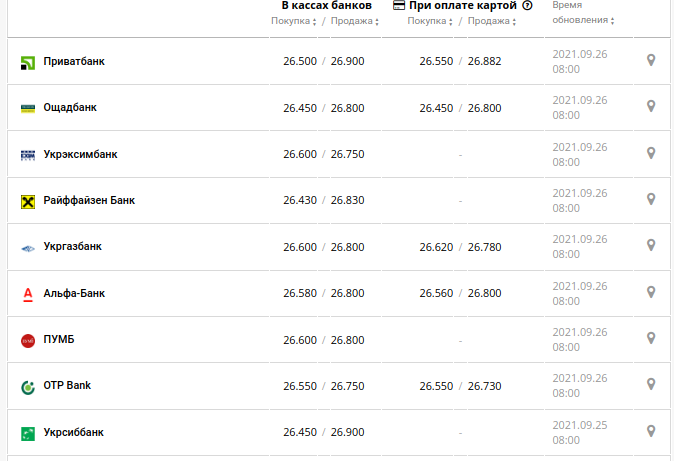The image size is (674, 461).
Task: Click the location pin for Укргазбанк
Action: (651, 246)
